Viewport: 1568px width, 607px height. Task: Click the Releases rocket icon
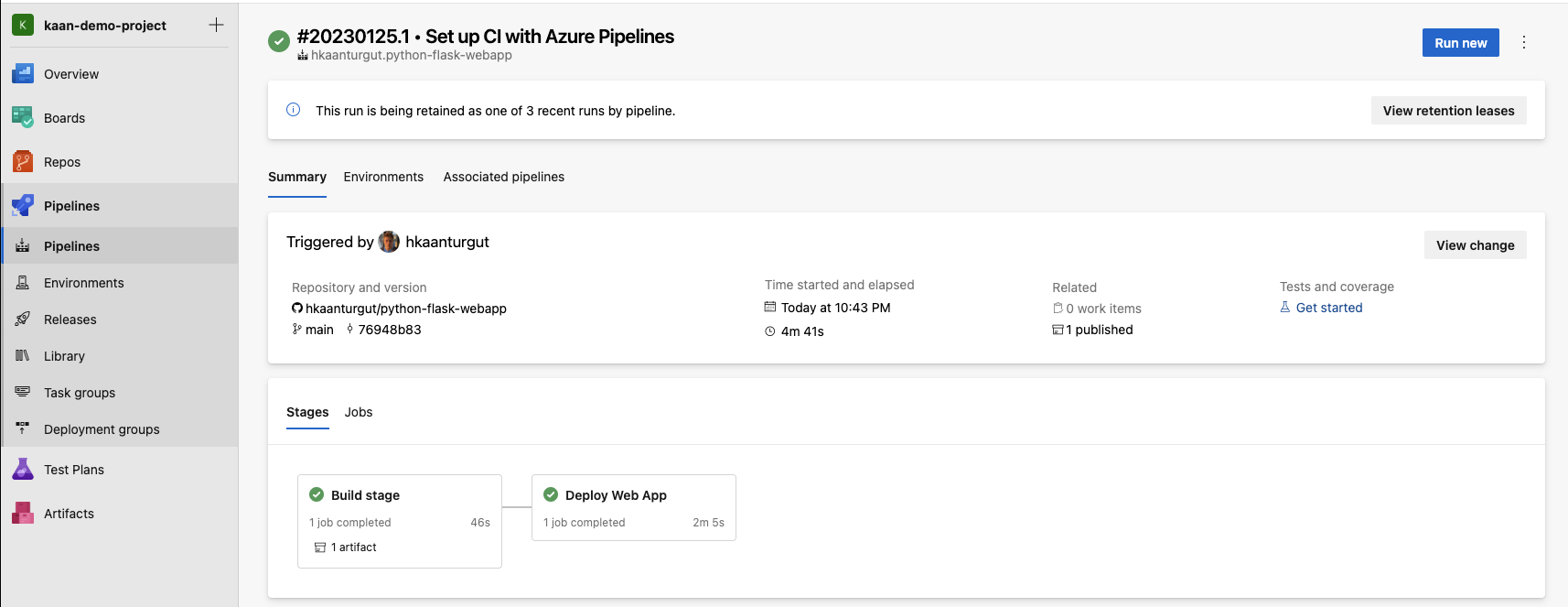[x=23, y=320]
